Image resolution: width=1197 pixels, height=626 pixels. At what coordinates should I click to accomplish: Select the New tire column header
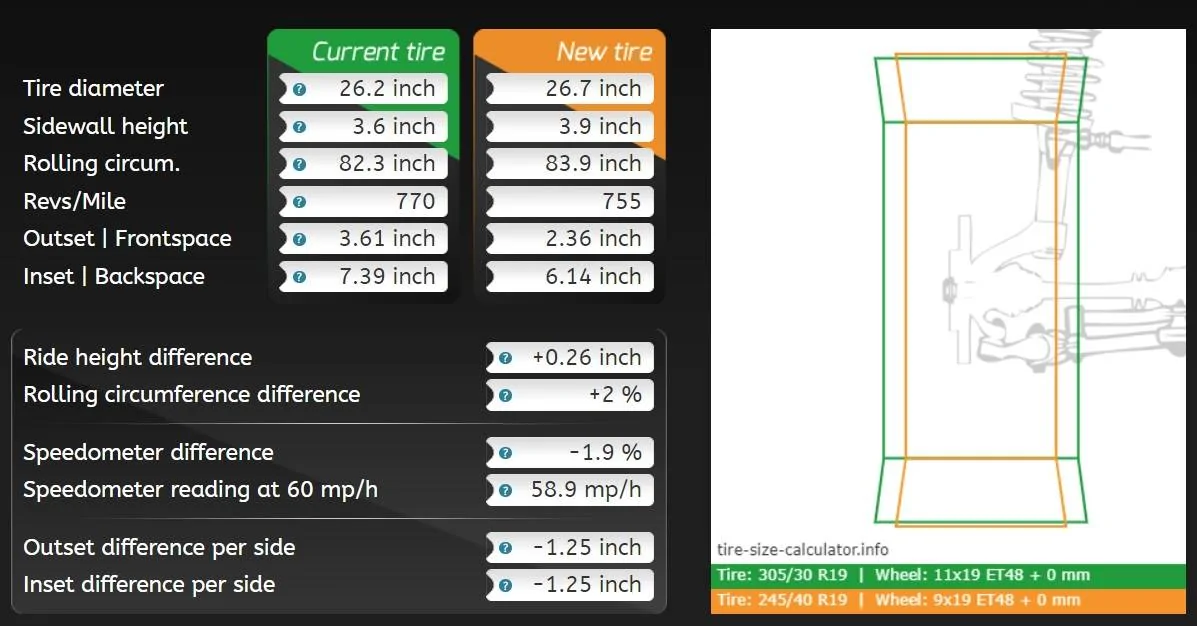[x=604, y=52]
